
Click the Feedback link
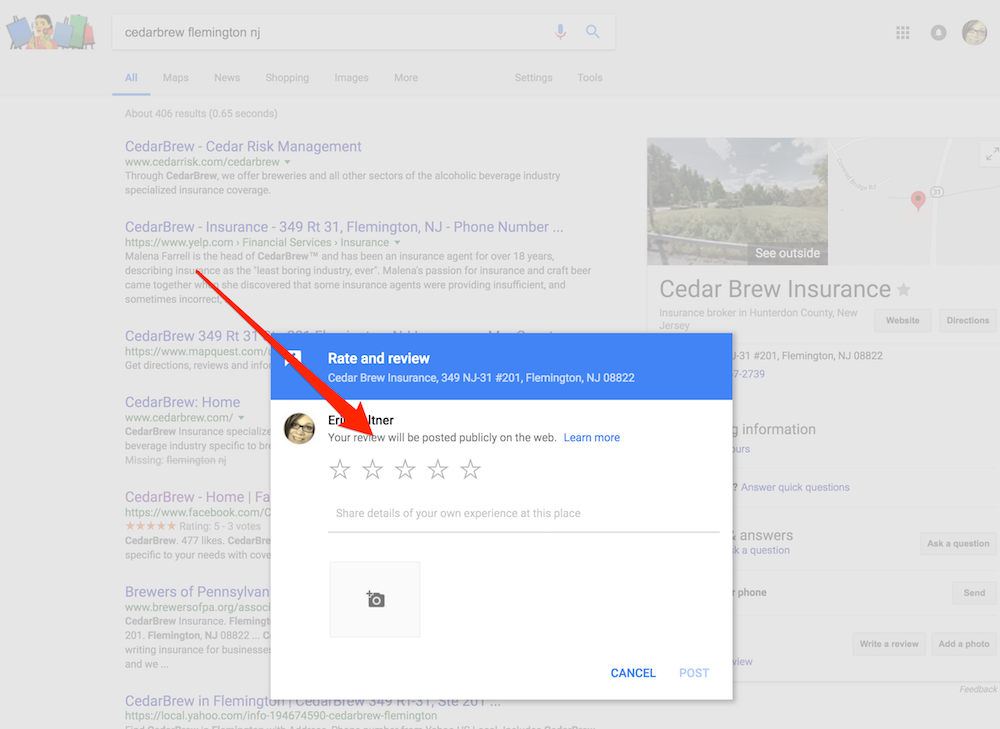coord(978,689)
